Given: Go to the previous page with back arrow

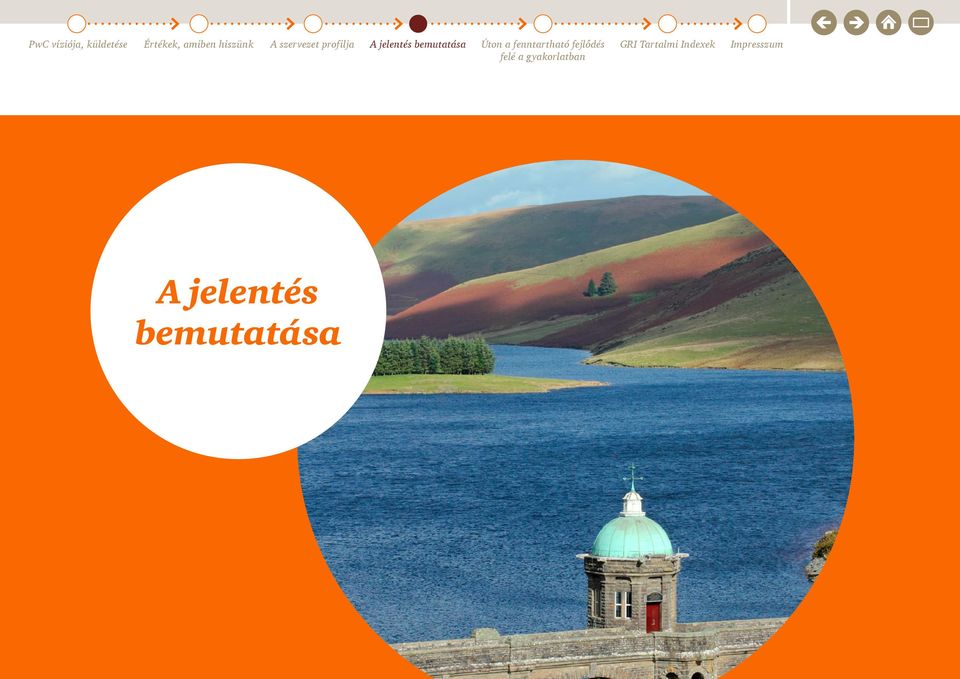Looking at the screenshot, I should (823, 23).
